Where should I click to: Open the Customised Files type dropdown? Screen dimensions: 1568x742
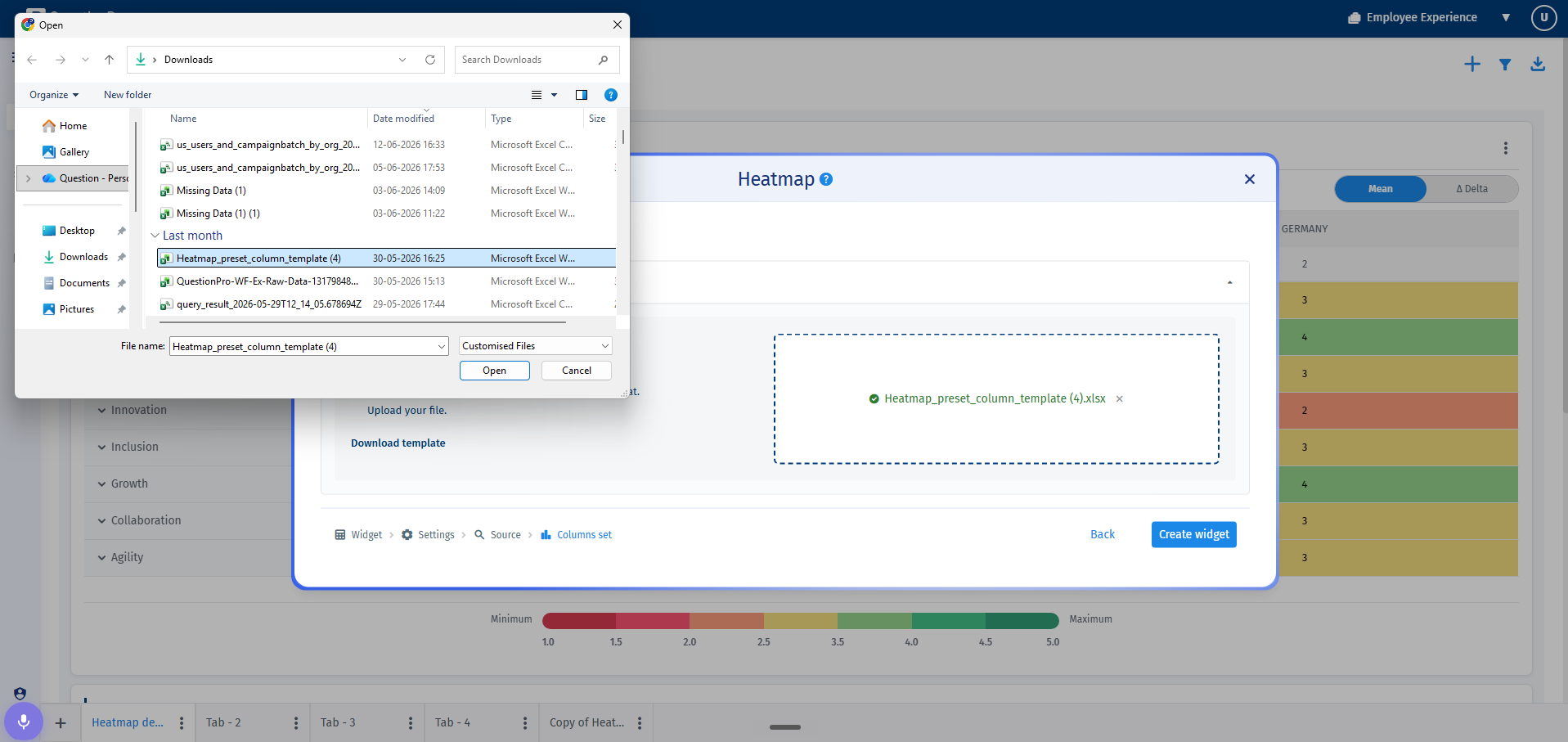535,346
